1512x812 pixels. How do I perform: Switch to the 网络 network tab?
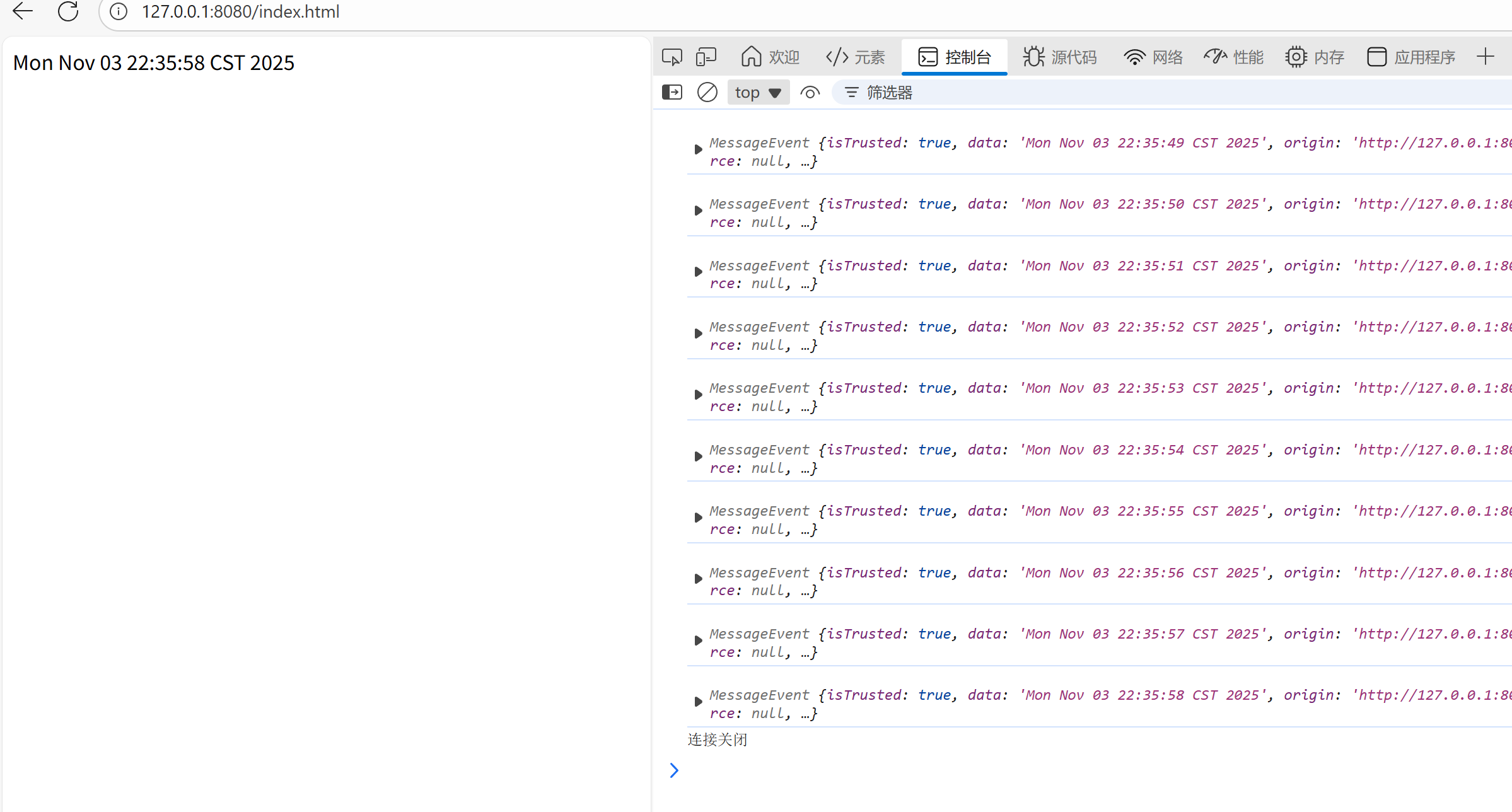(x=1153, y=57)
